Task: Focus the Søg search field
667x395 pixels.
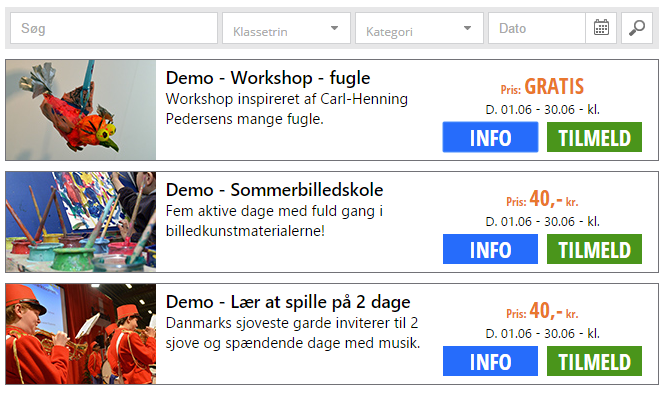Action: tap(114, 28)
